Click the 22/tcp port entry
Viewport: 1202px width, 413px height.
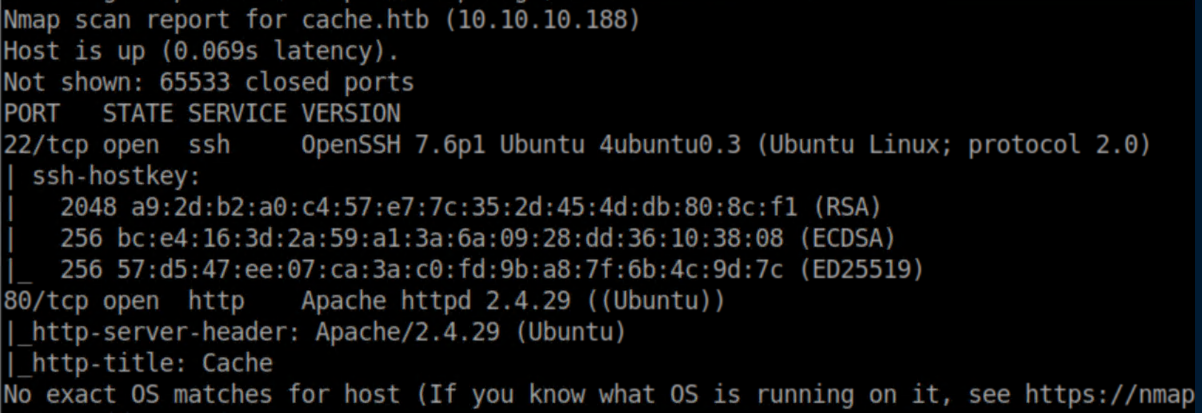[x=38, y=144]
